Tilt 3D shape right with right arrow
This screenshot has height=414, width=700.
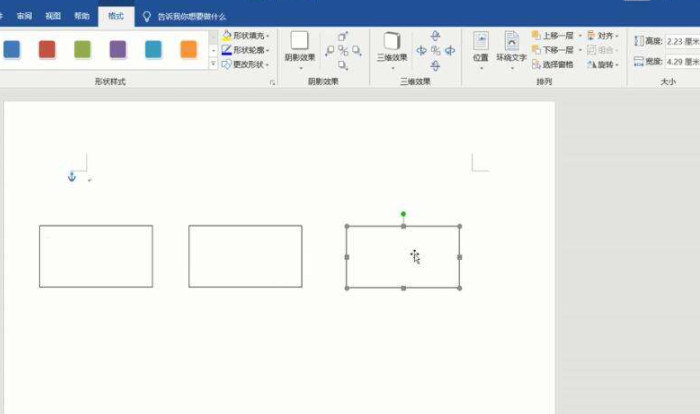[x=450, y=50]
